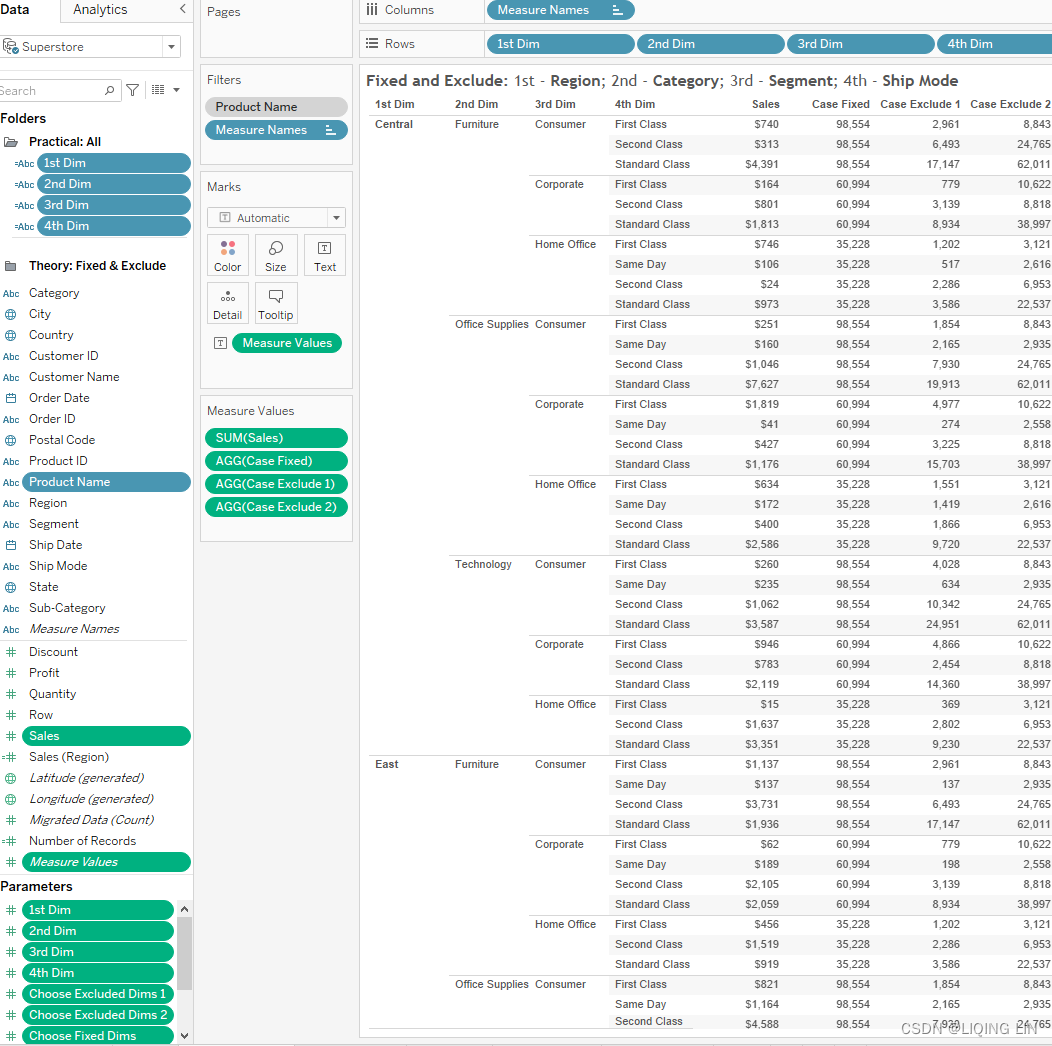Open the Color marks card
Screen dimensions: 1052x1046
227,256
